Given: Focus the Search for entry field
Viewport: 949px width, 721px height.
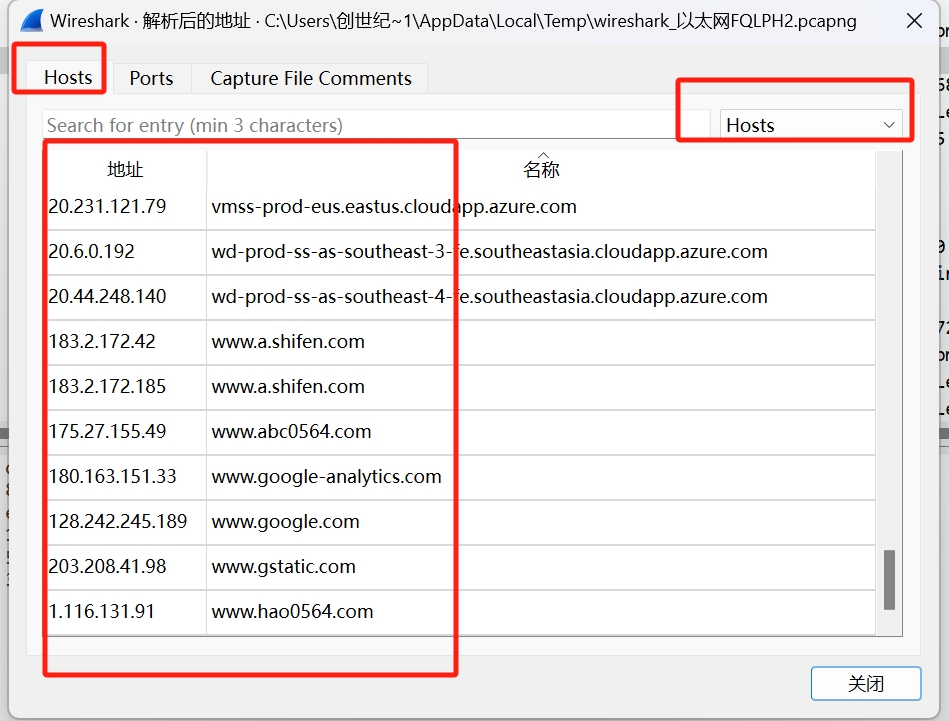Looking at the screenshot, I should (375, 125).
